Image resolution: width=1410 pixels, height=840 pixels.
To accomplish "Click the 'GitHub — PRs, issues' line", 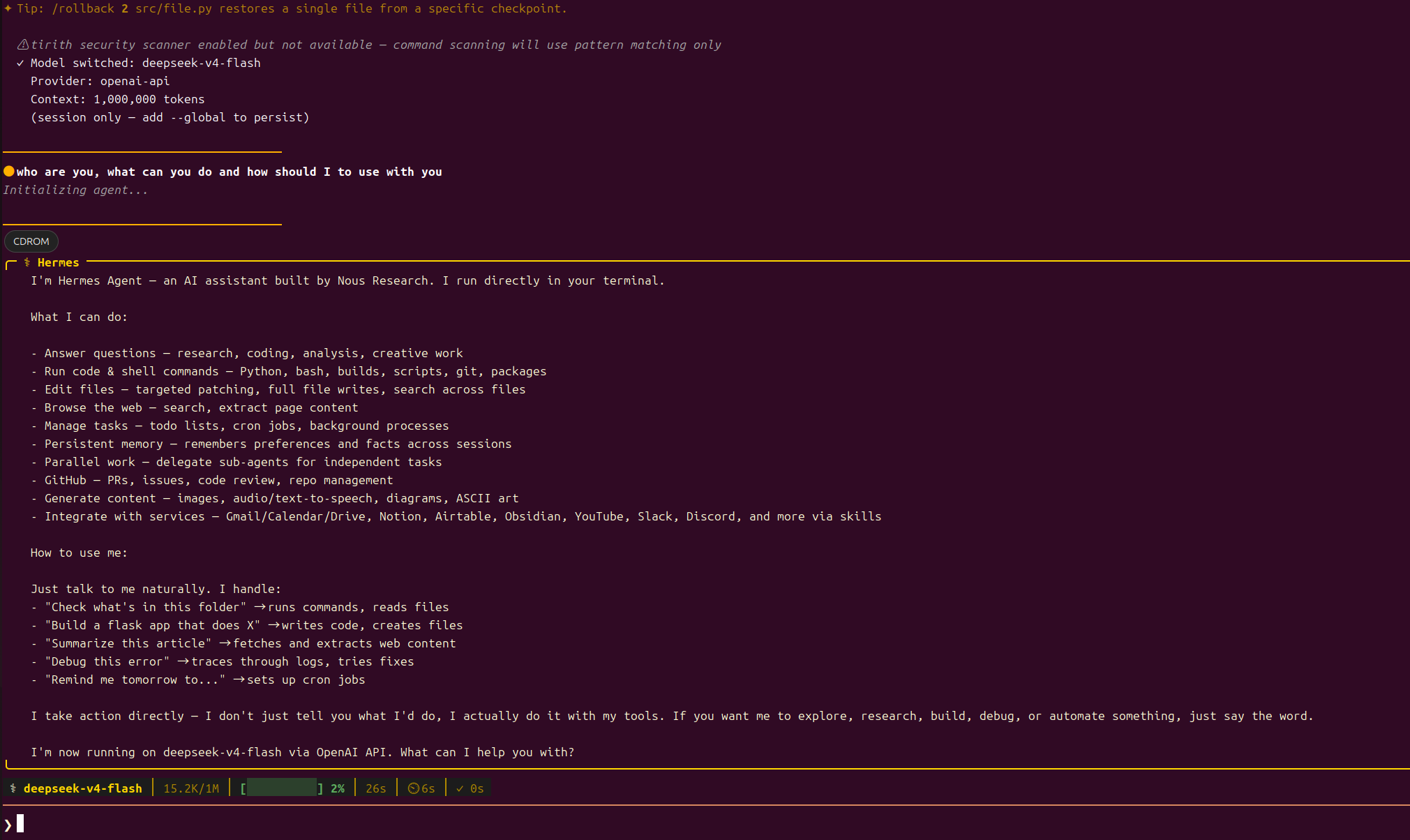I will coord(212,480).
